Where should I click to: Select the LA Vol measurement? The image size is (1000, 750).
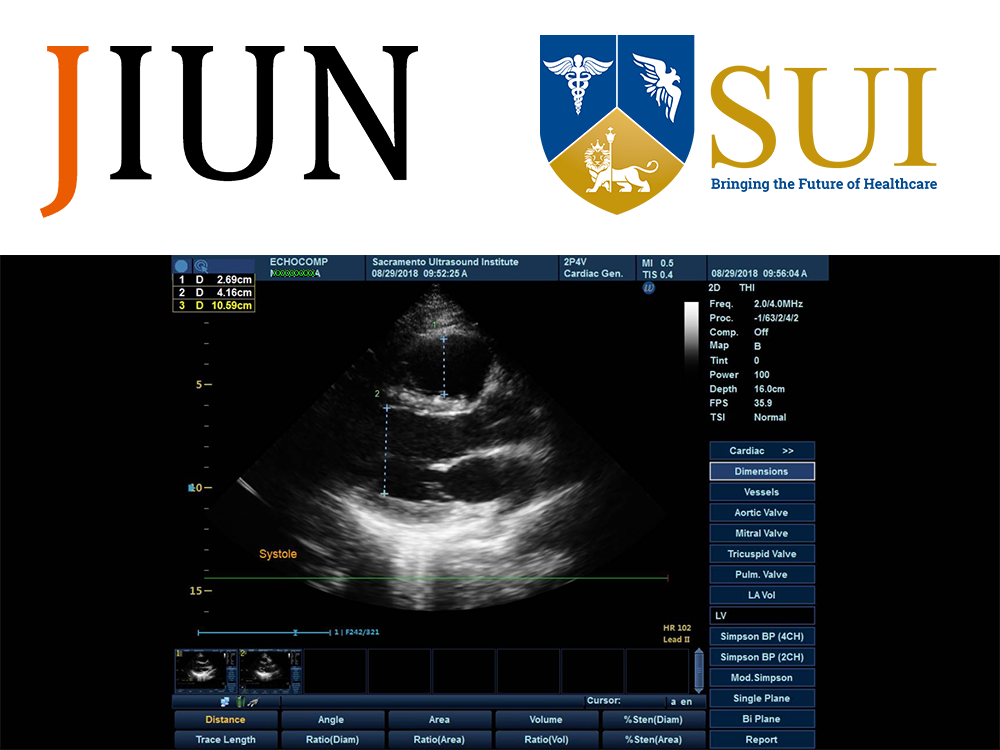coord(762,595)
